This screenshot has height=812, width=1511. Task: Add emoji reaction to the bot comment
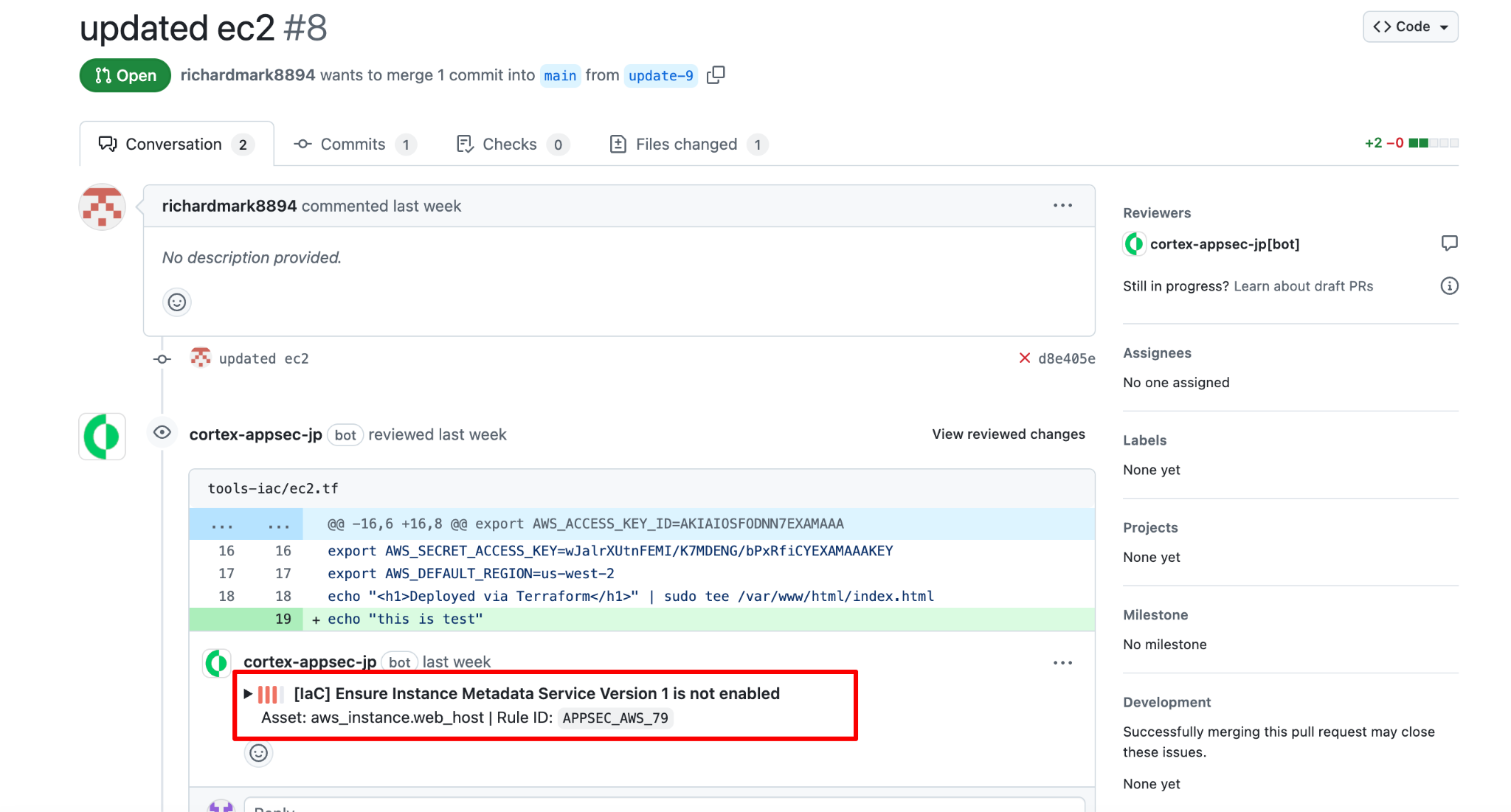coord(259,753)
